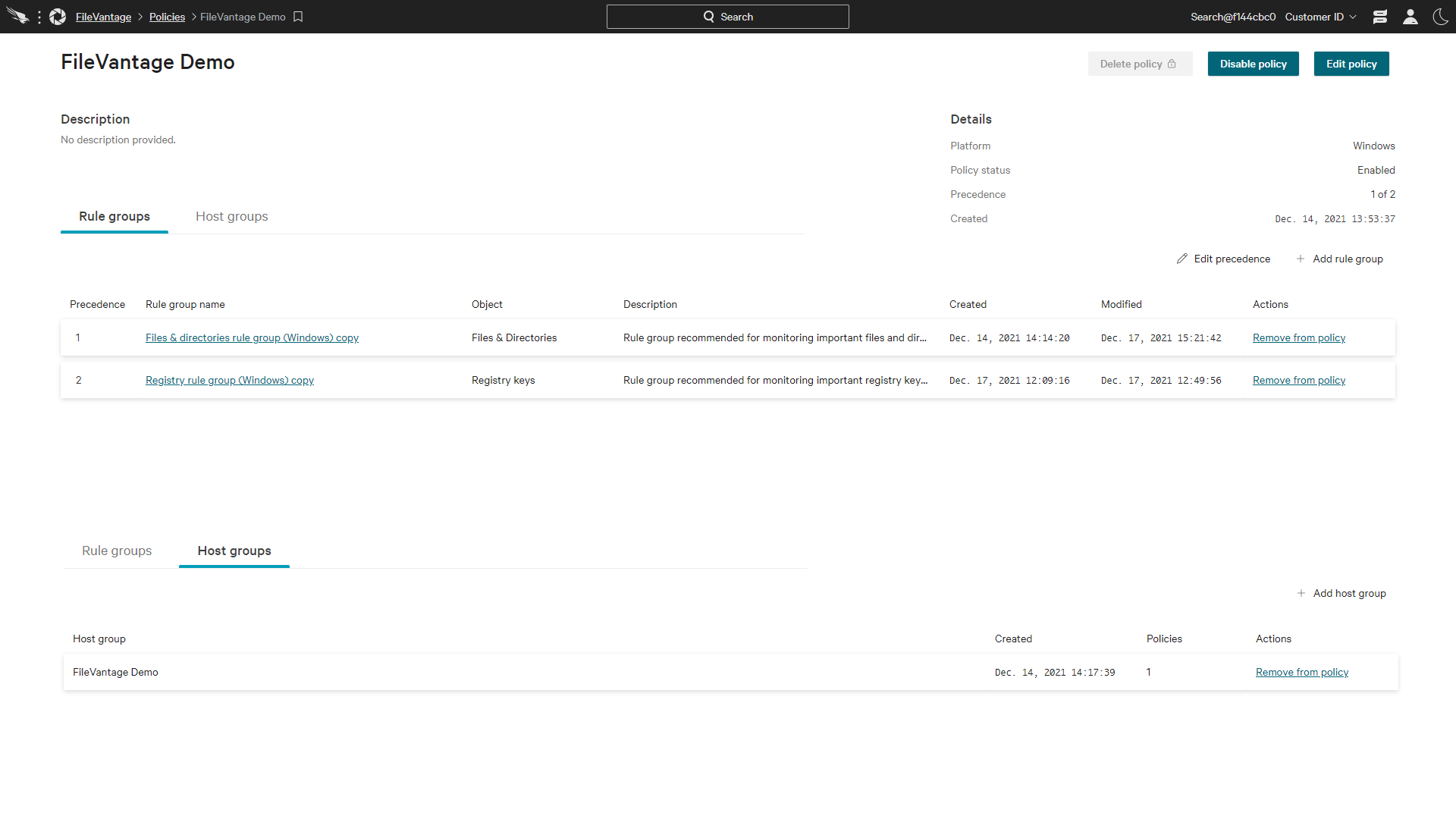
Task: Open the vertical dots app menu
Action: 39,17
